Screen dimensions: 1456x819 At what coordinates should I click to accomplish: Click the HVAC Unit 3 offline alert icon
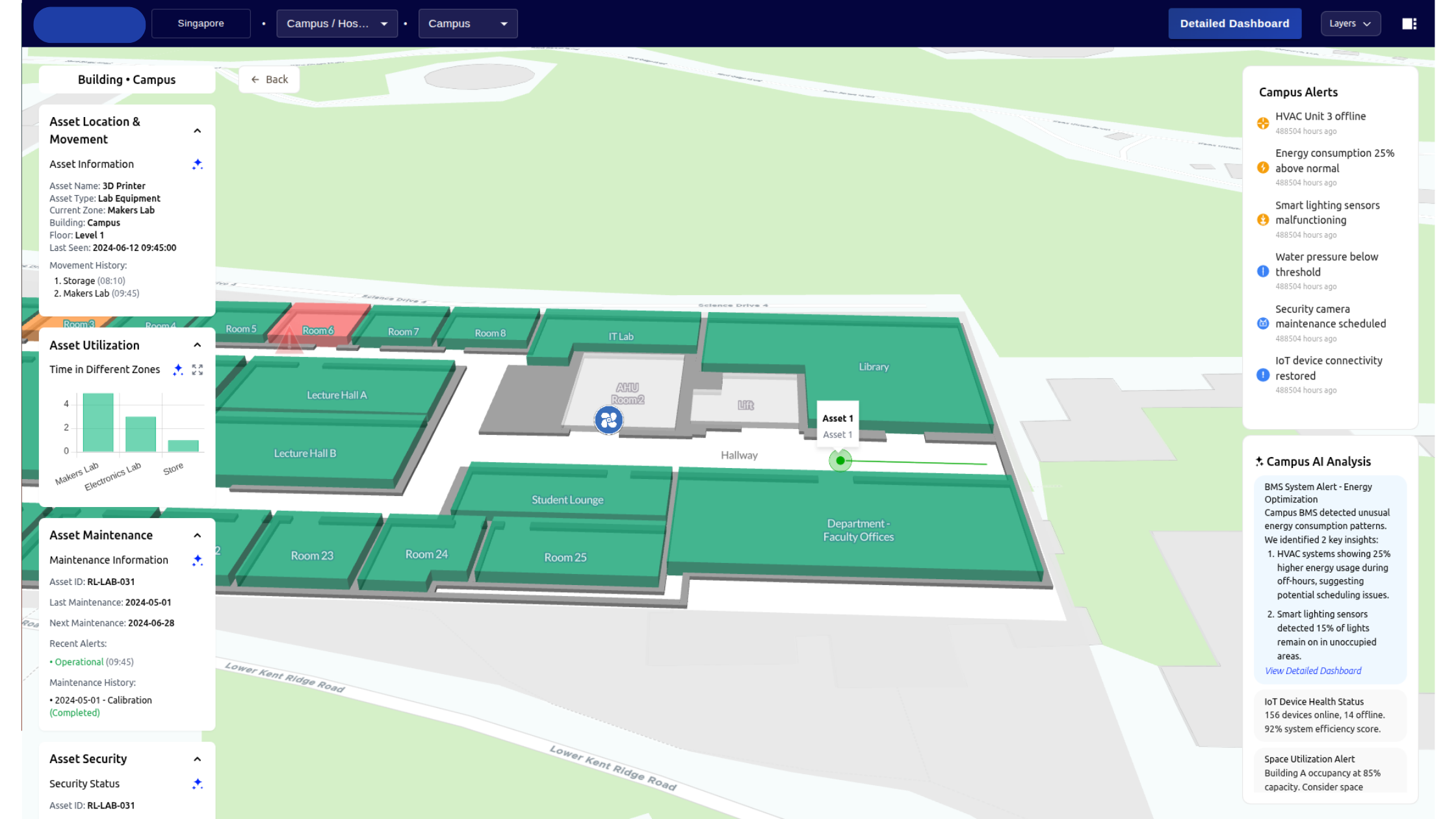click(x=1263, y=123)
